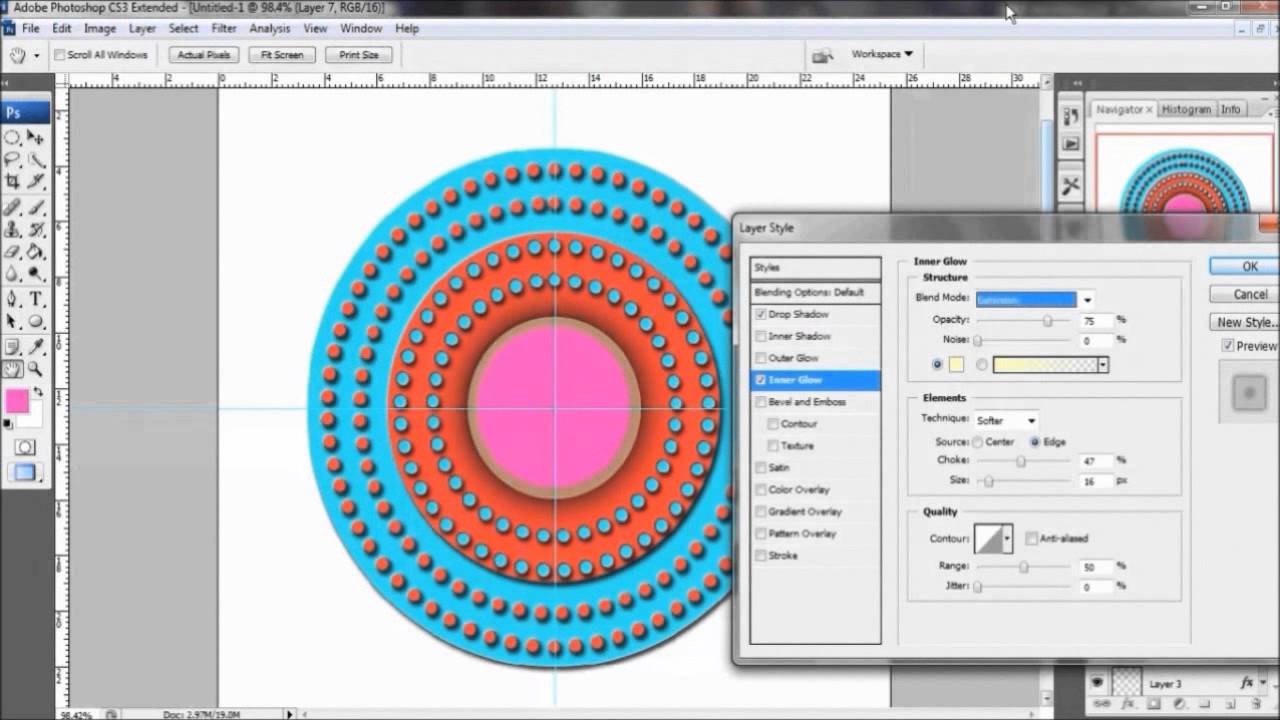Click the Fit Screen button
The height and width of the screenshot is (720, 1280).
(x=282, y=55)
